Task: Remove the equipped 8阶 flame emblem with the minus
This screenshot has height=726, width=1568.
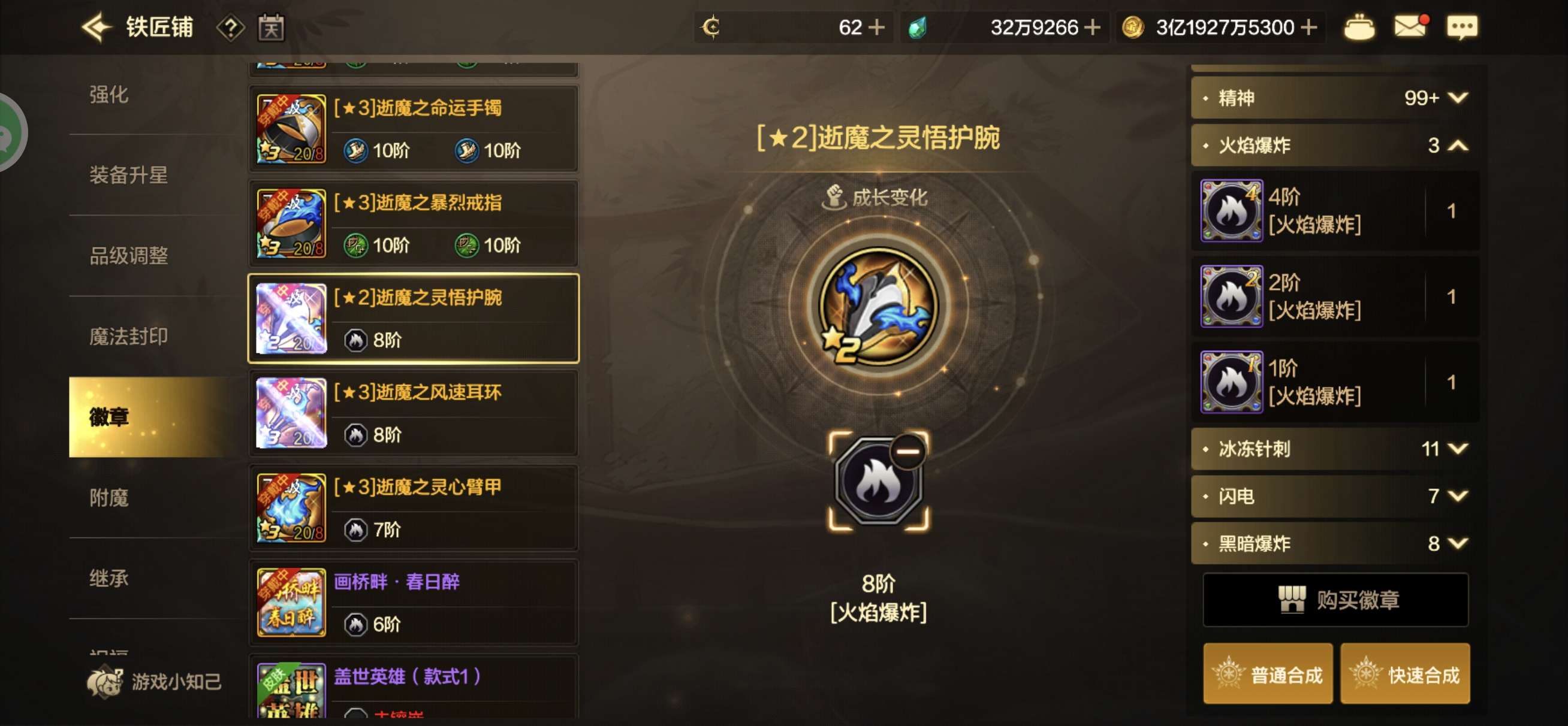Action: [907, 452]
